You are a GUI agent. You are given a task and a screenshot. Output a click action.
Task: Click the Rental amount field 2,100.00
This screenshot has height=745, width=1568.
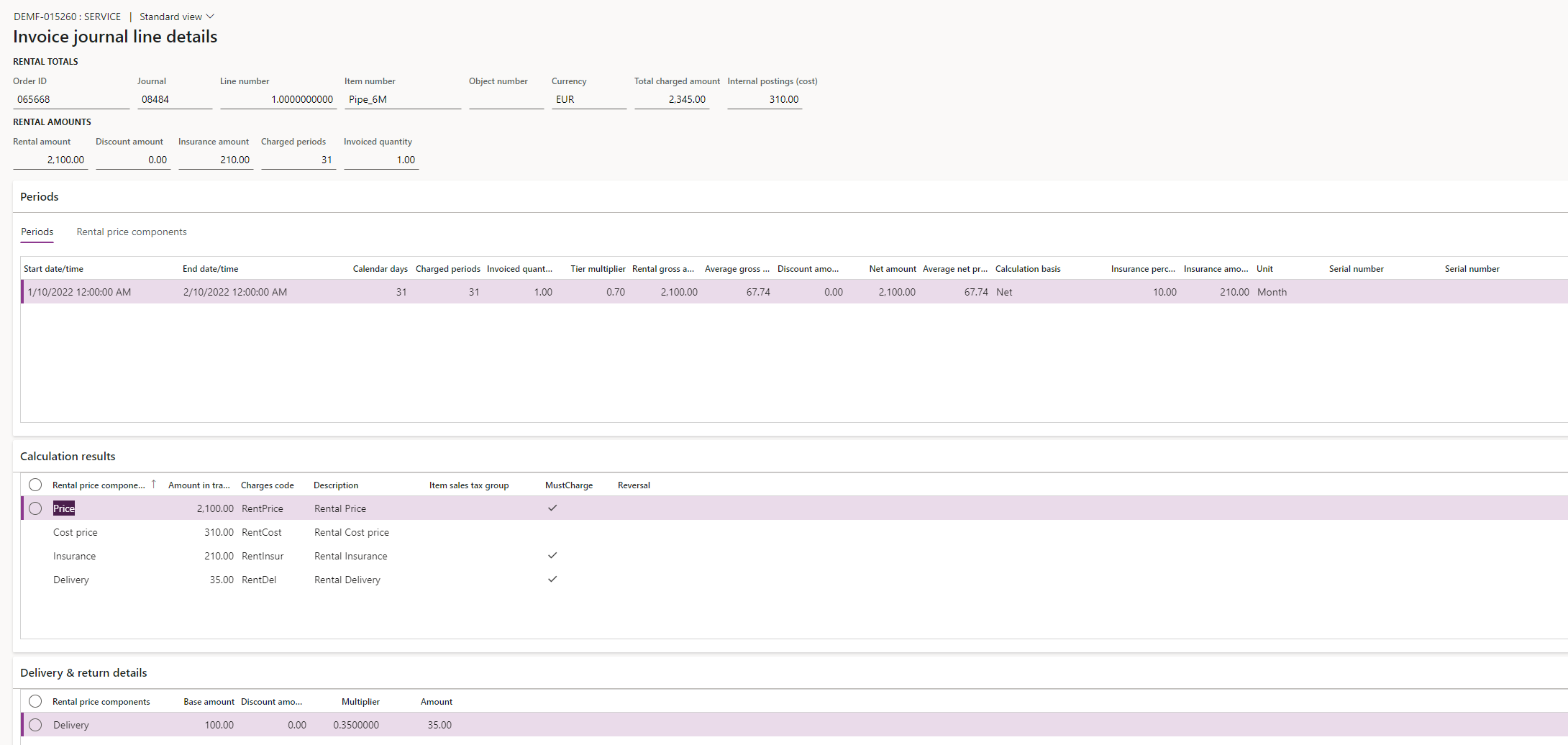[x=50, y=160]
